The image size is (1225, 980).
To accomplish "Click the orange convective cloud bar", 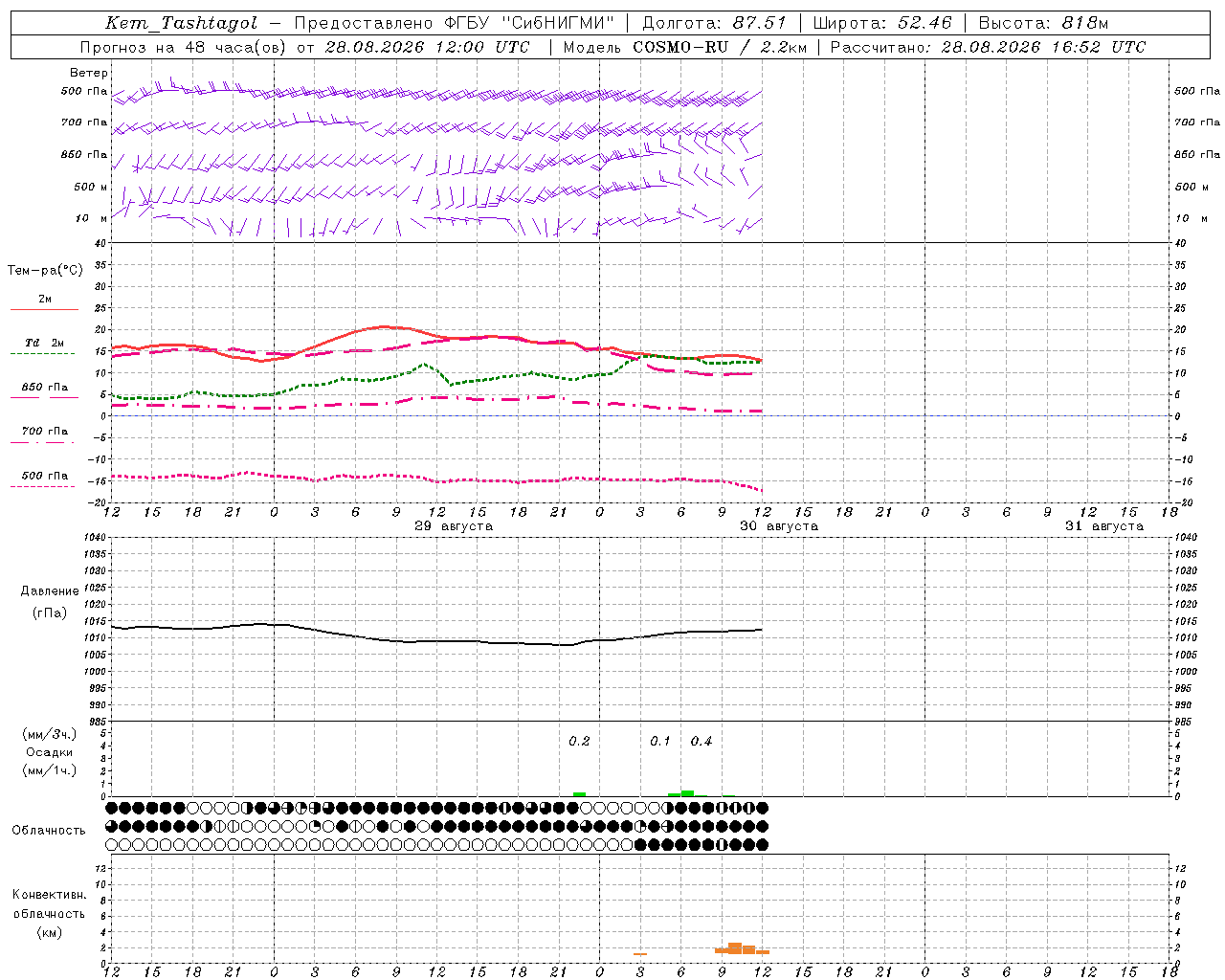I will tap(742, 948).
